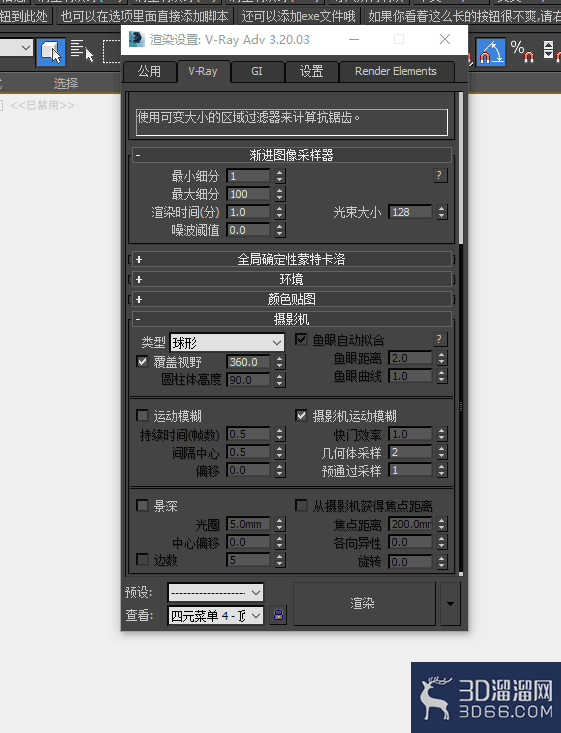
Task: Expand the 全局确定性蒙特卡洛 rollout
Action: [x=292, y=259]
